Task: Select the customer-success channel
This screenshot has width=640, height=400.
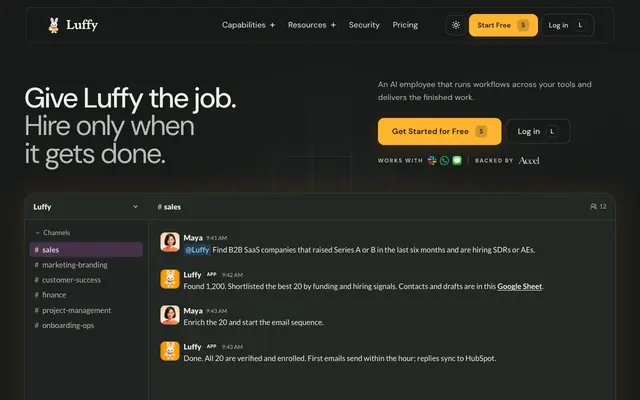Action: pyautogui.click(x=67, y=280)
